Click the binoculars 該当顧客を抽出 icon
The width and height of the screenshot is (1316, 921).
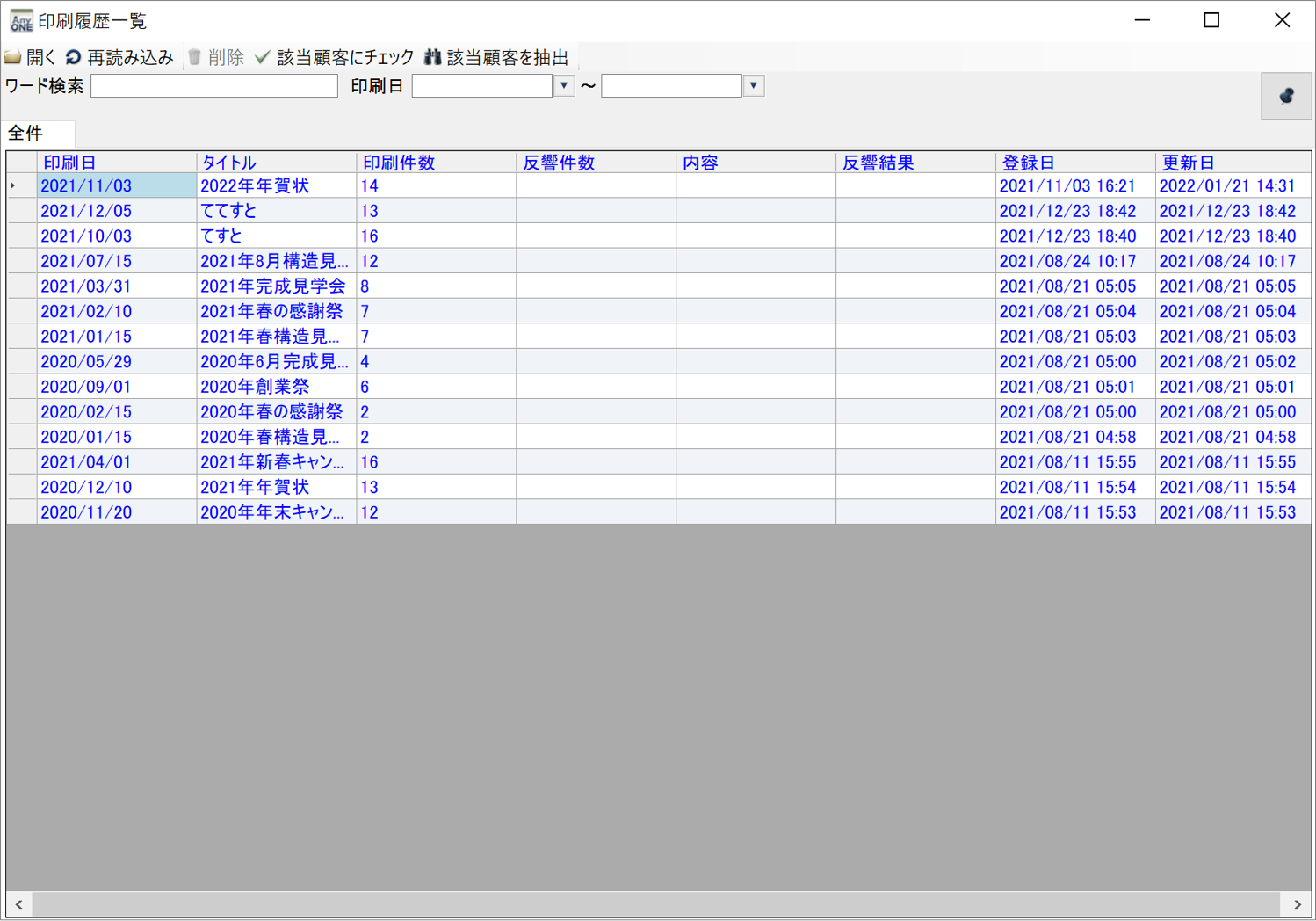(x=432, y=58)
